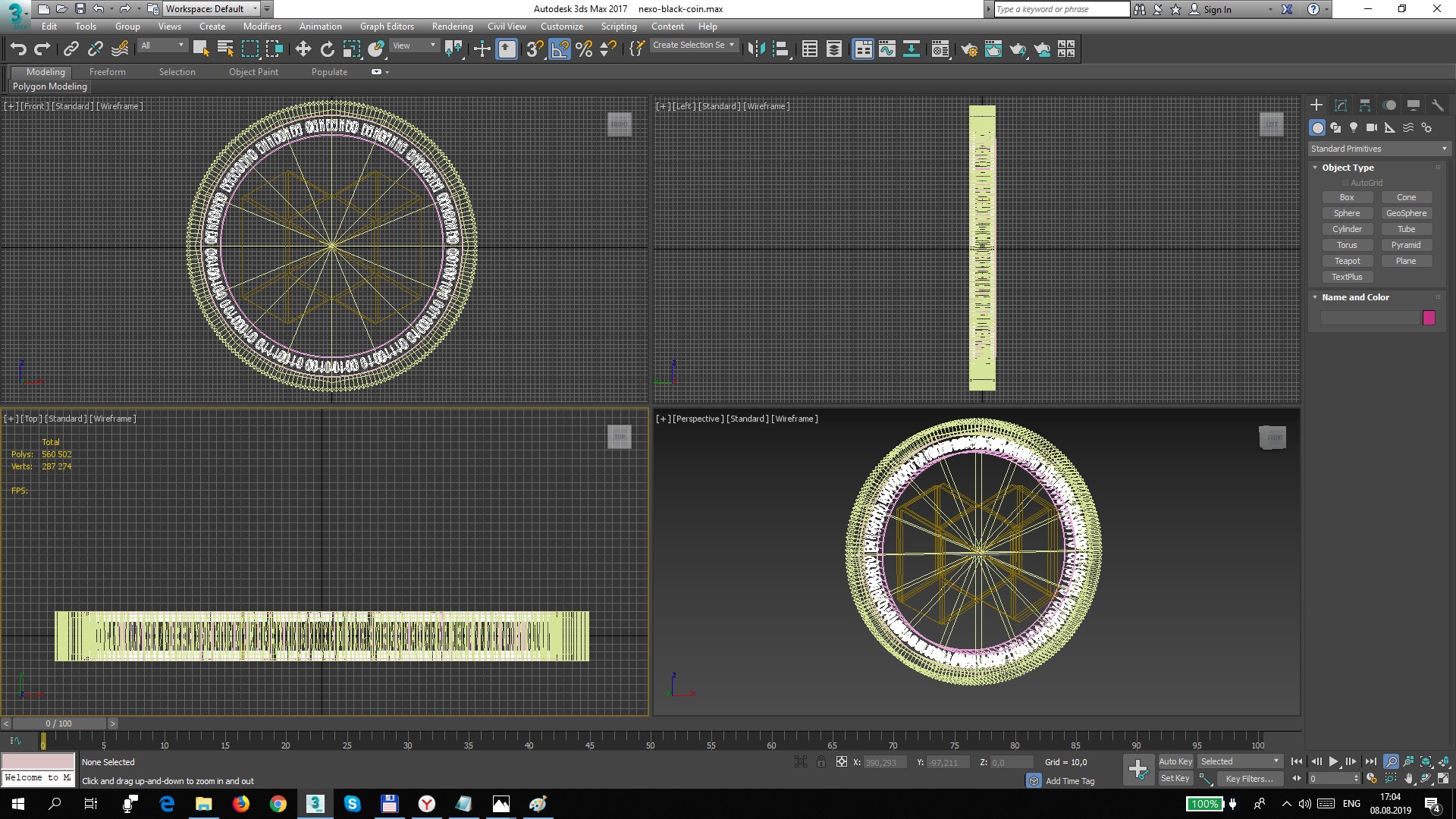This screenshot has width=1456, height=819.
Task: Switch to Lights category in Create panel
Action: 1354,127
